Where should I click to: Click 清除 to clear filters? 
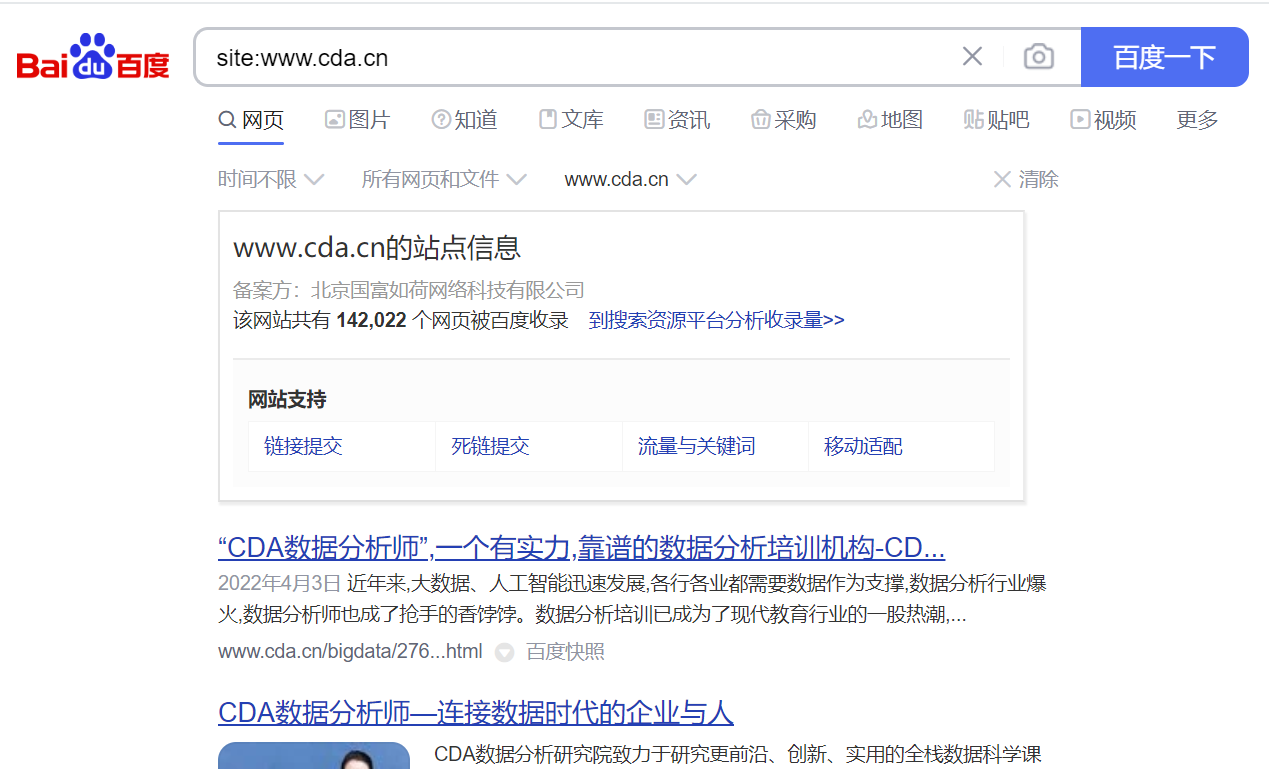click(1025, 179)
